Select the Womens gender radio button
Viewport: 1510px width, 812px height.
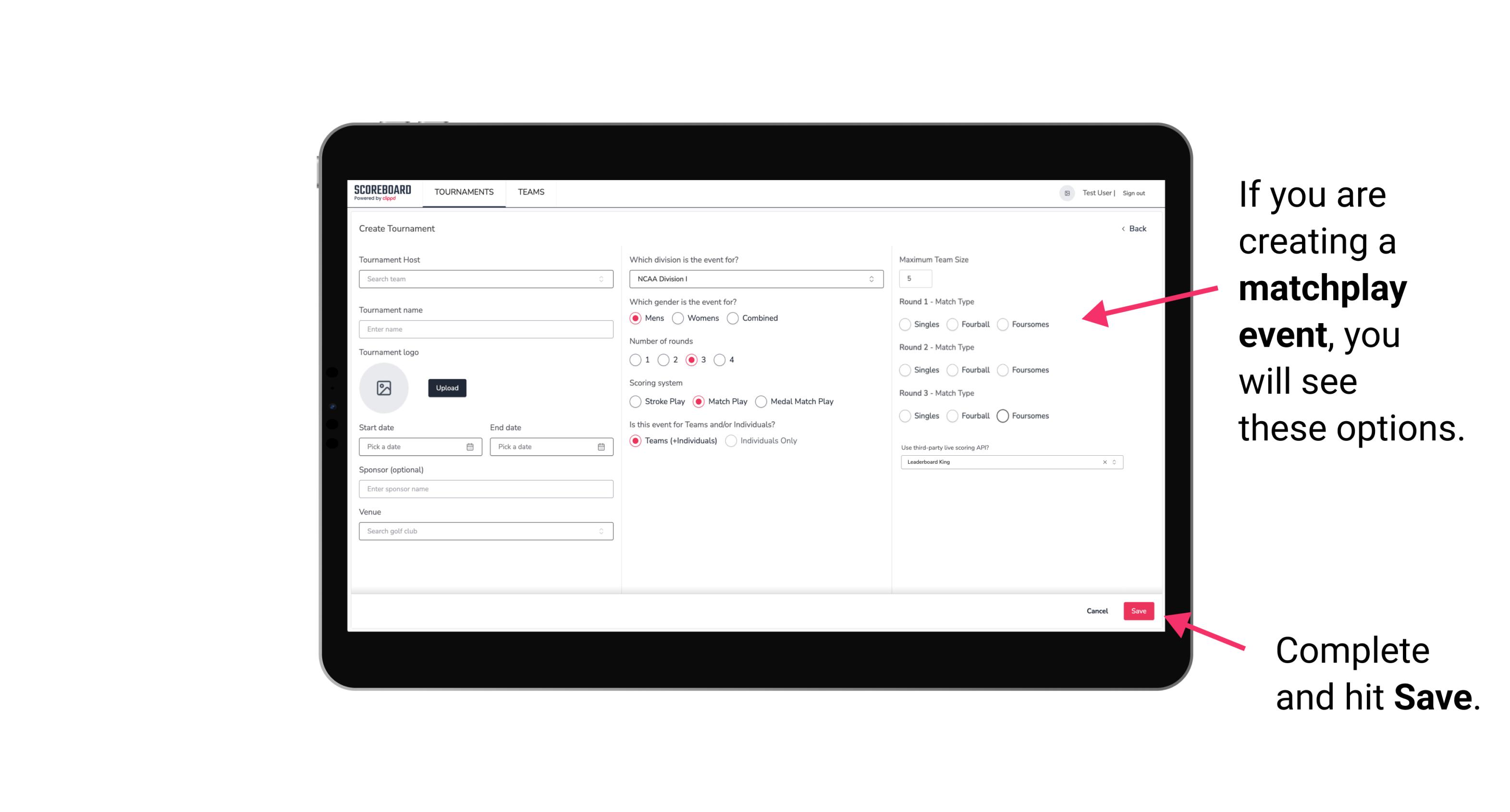(x=679, y=318)
